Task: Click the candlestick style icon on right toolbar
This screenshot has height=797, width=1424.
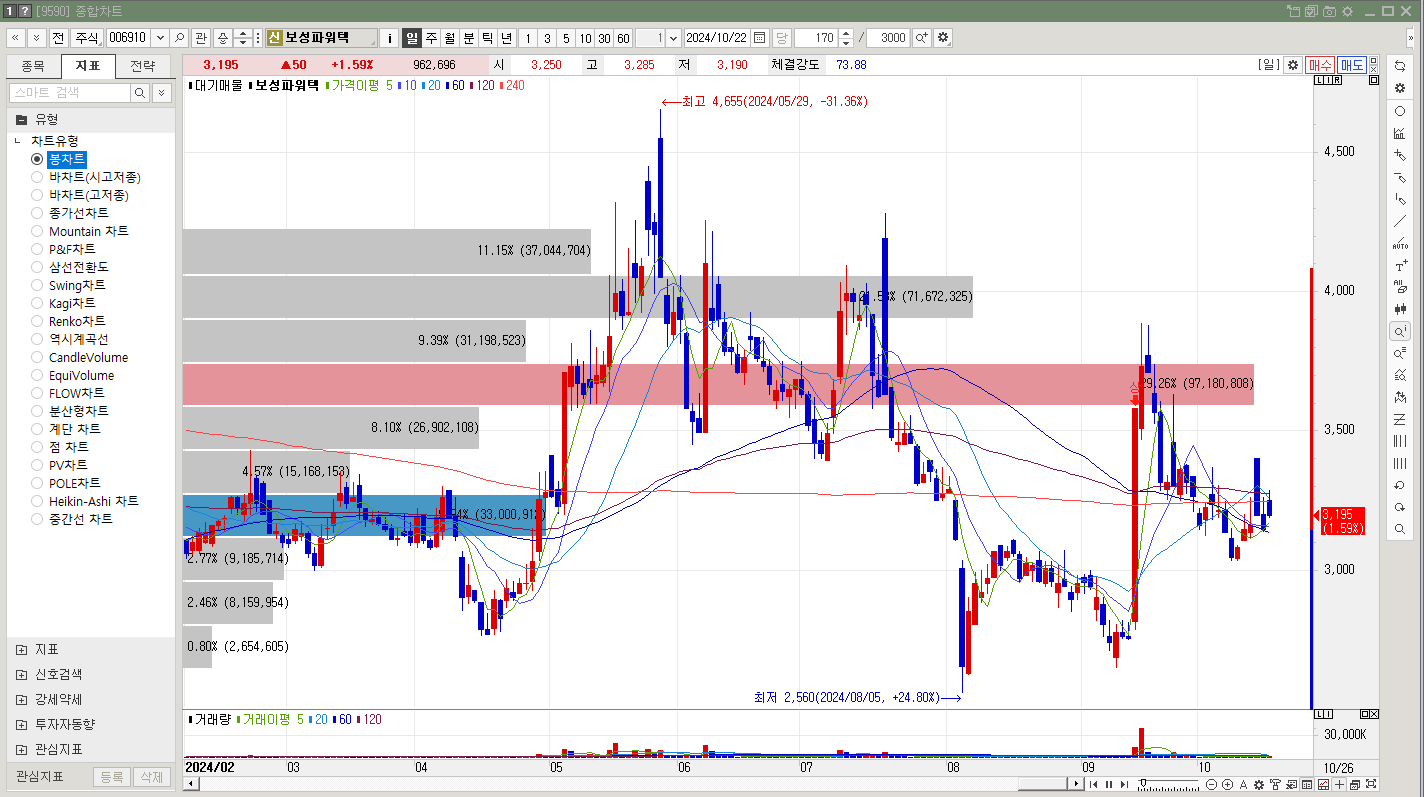Action: 1400,309
